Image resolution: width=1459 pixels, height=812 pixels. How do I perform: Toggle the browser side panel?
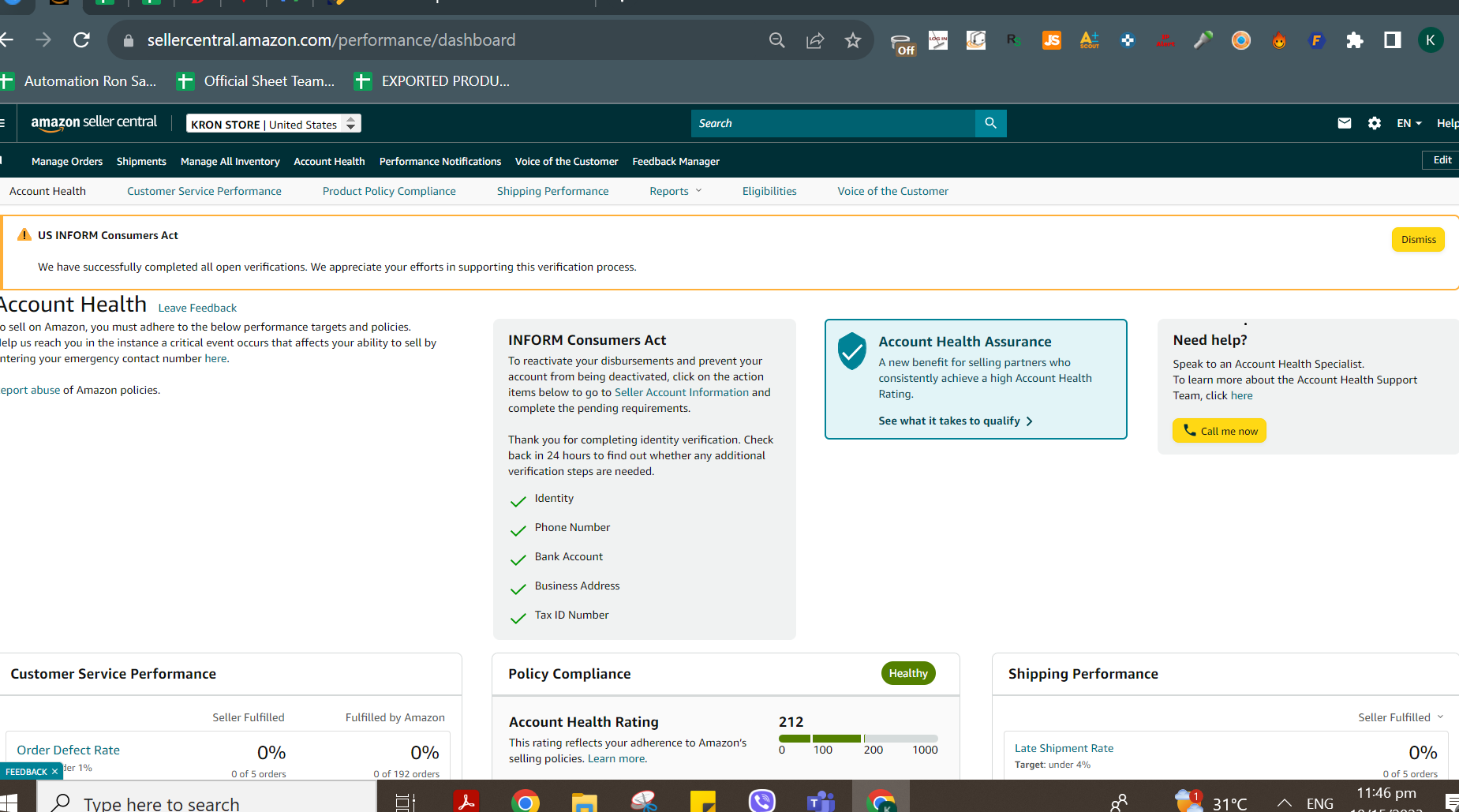pos(1393,40)
